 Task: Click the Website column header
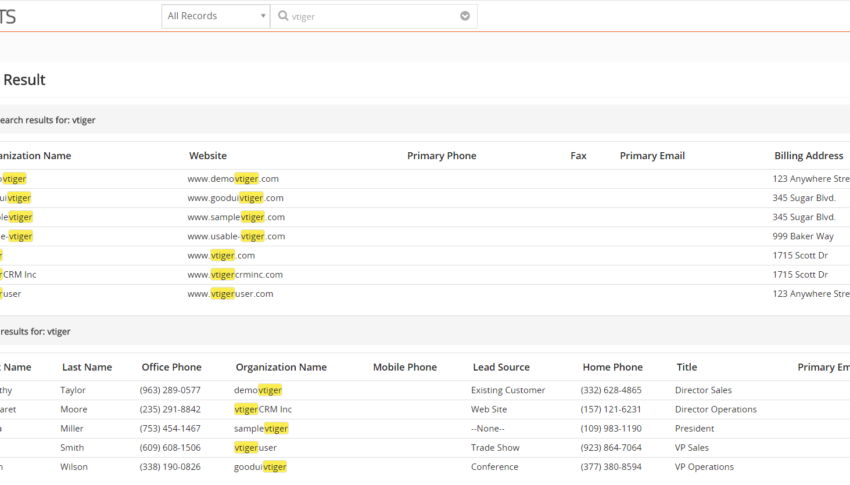208,156
